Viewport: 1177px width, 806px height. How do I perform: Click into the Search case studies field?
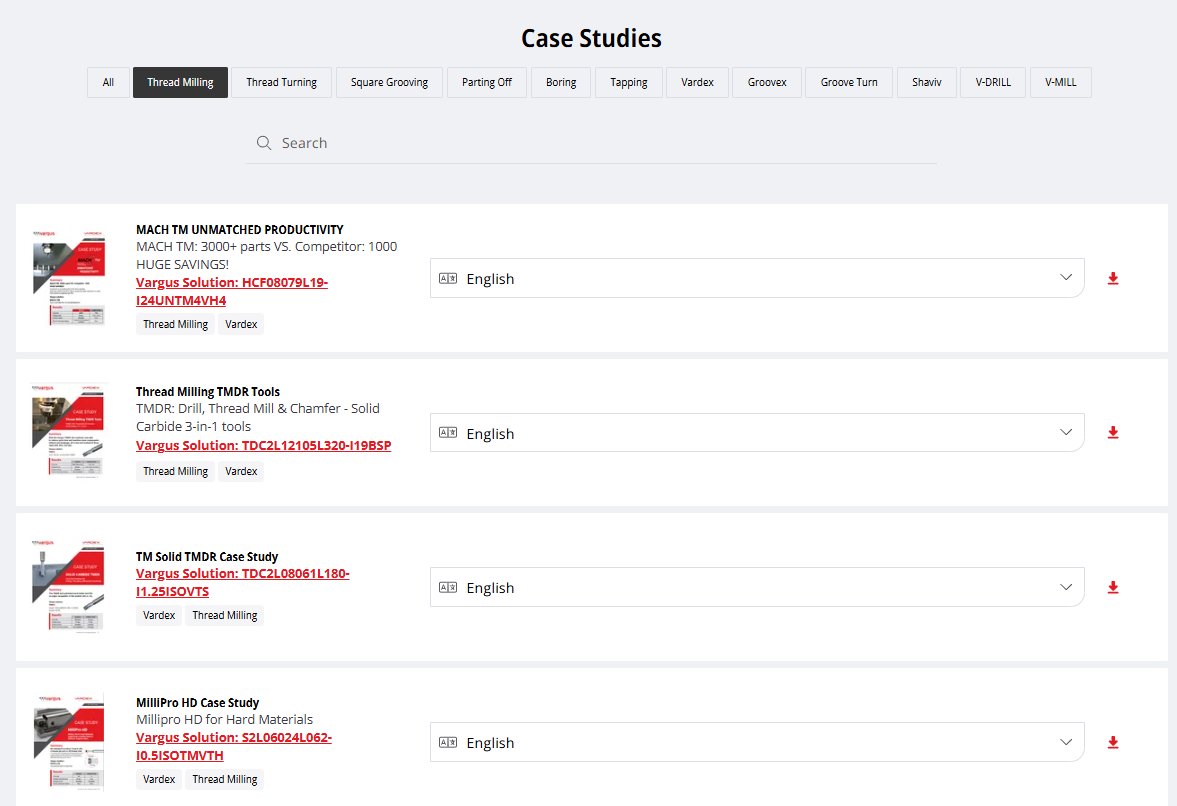(600, 143)
